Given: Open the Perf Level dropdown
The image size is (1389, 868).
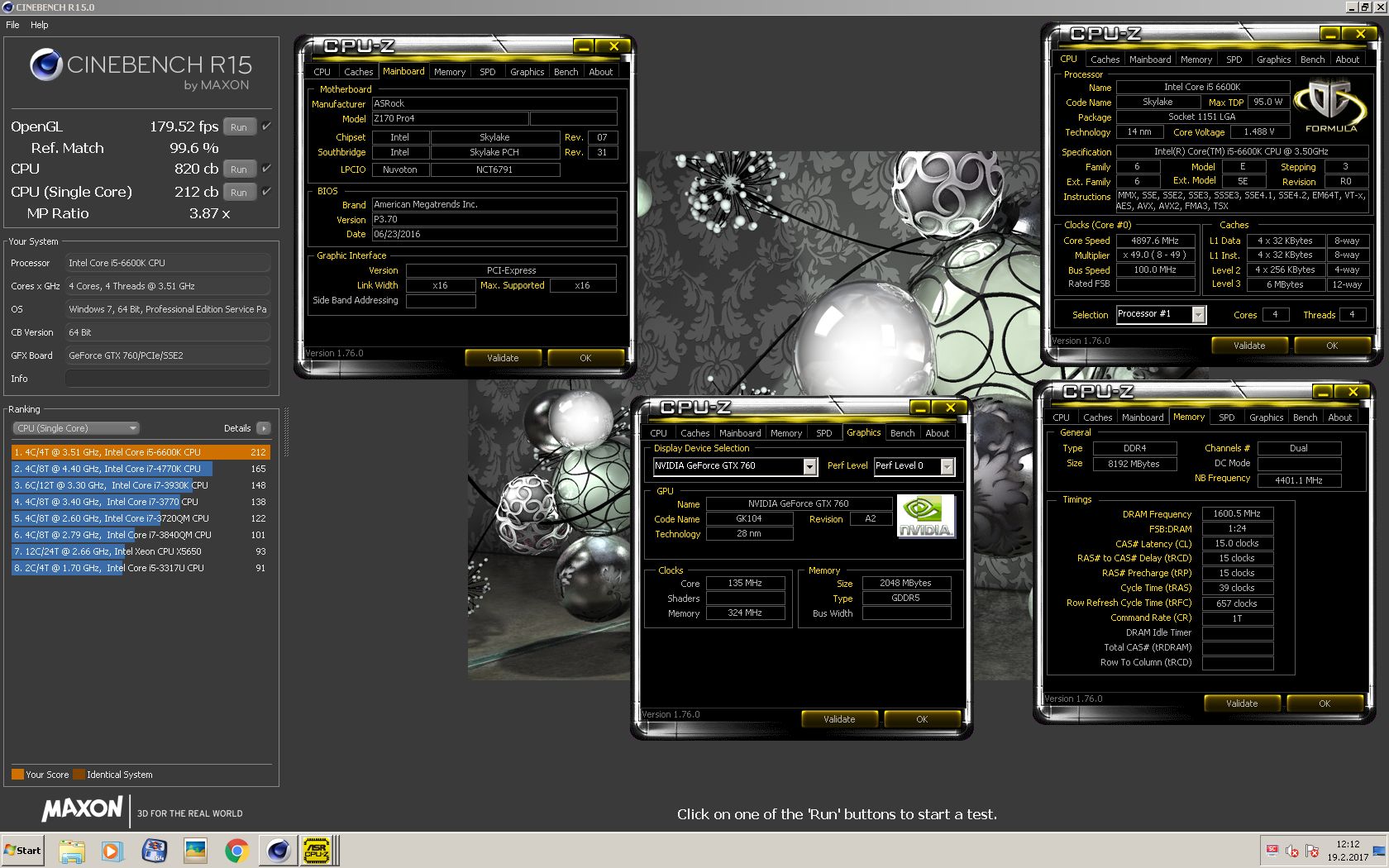Looking at the screenshot, I should click(x=947, y=466).
